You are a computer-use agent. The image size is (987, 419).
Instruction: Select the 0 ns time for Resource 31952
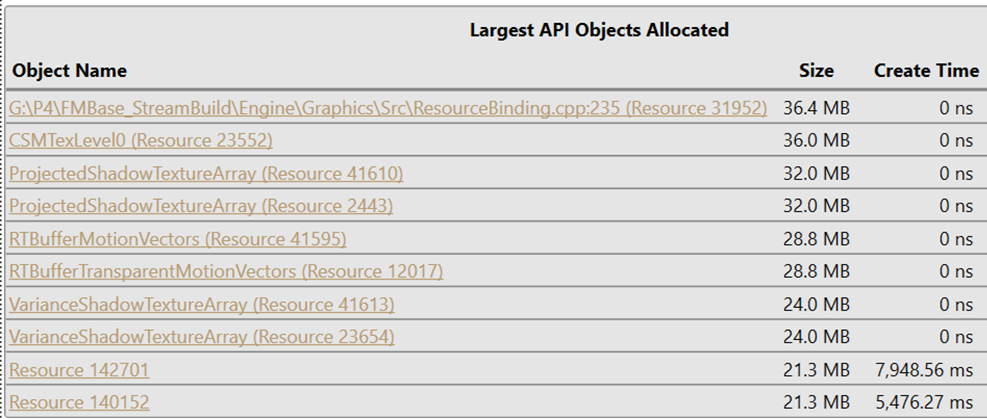(x=956, y=108)
